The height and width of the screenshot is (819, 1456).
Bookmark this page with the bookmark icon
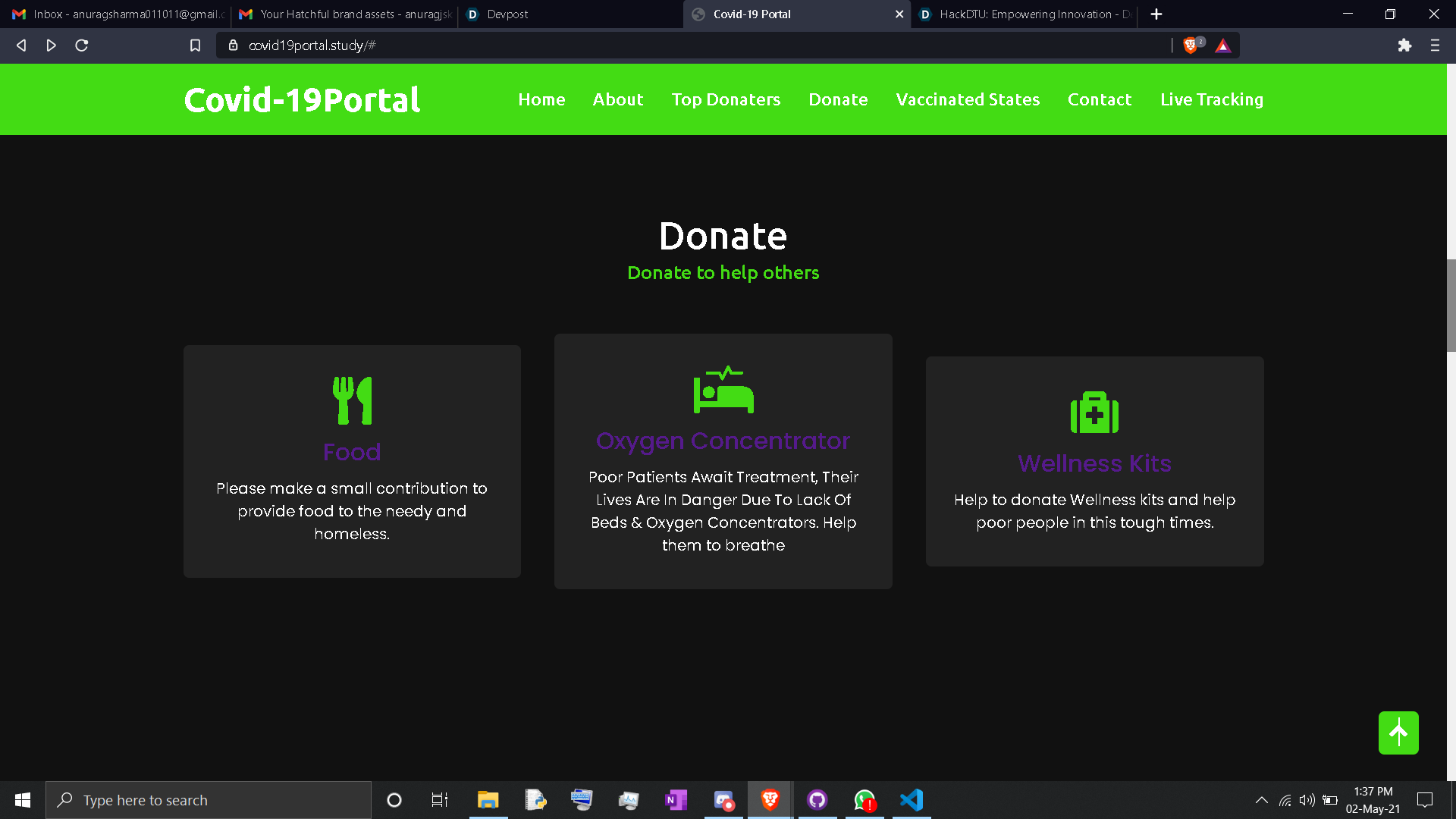coord(195,45)
